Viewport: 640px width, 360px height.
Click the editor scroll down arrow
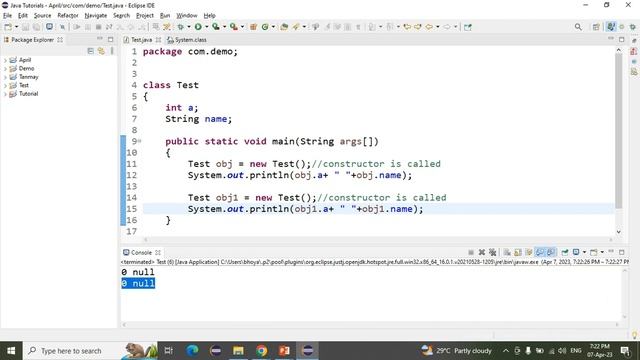(x=618, y=231)
